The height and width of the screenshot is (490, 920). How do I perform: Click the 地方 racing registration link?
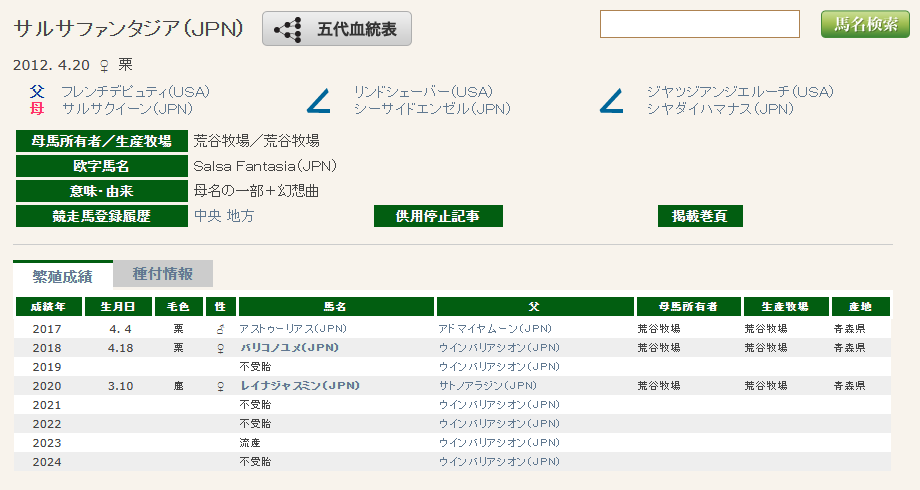click(240, 216)
